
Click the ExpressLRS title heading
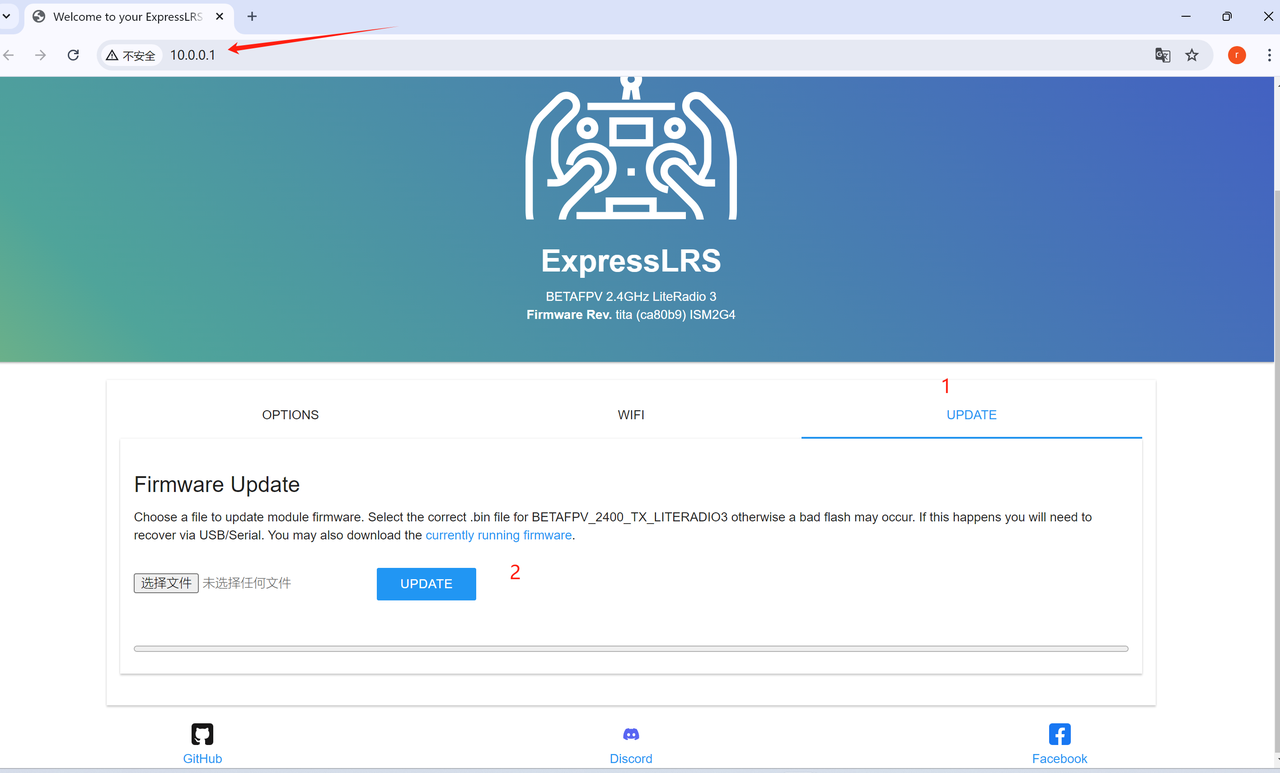click(631, 261)
